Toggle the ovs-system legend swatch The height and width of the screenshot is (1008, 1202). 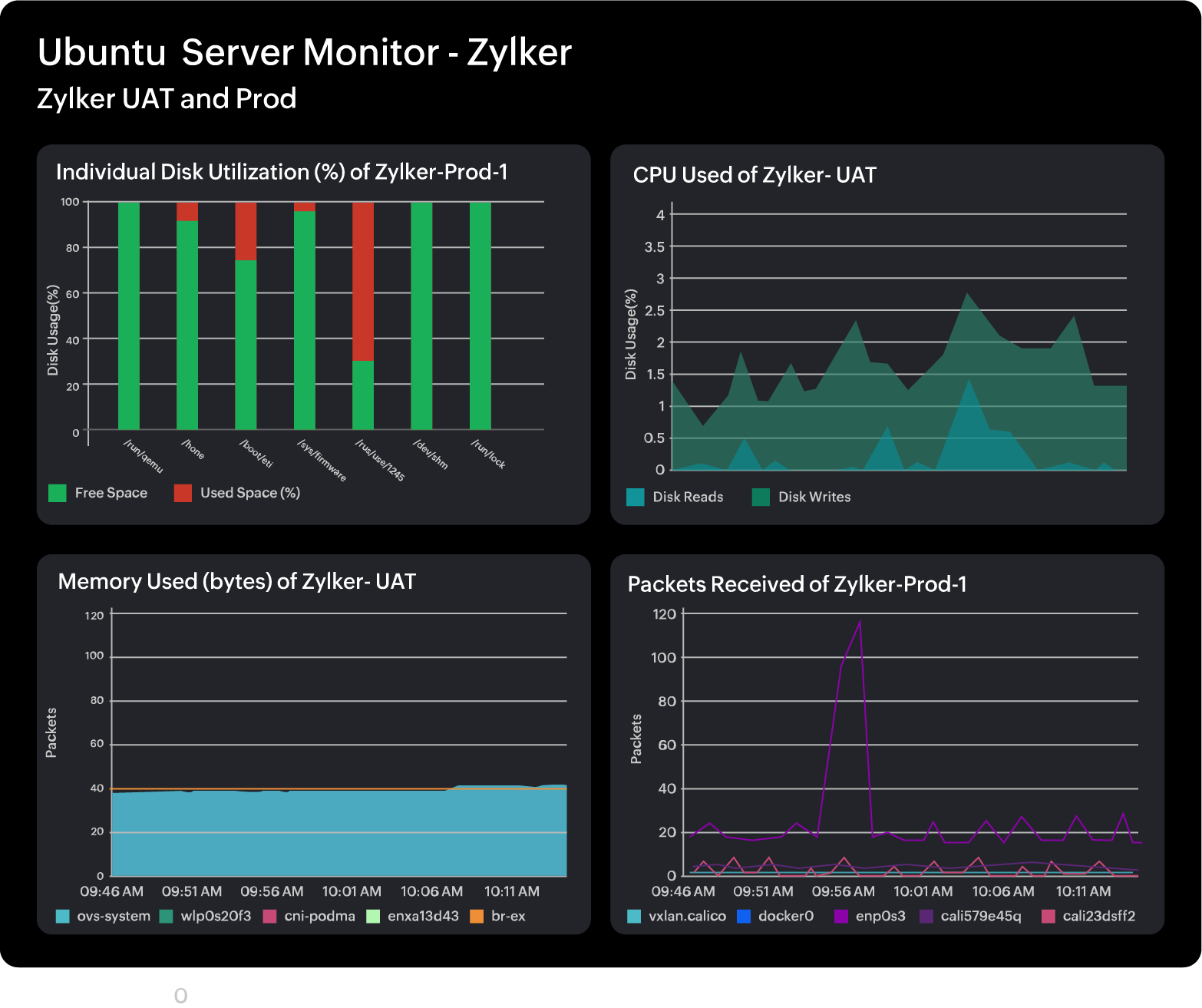click(x=63, y=916)
